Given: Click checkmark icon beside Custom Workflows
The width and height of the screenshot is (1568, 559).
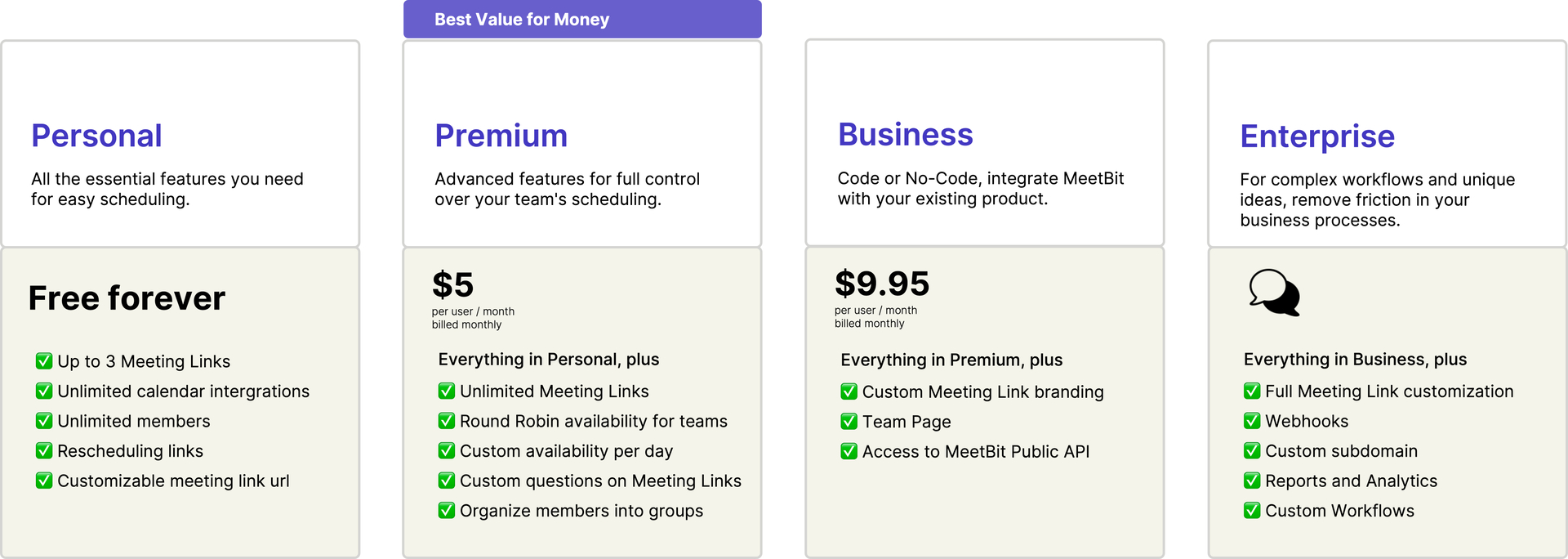Looking at the screenshot, I should tap(1252, 511).
